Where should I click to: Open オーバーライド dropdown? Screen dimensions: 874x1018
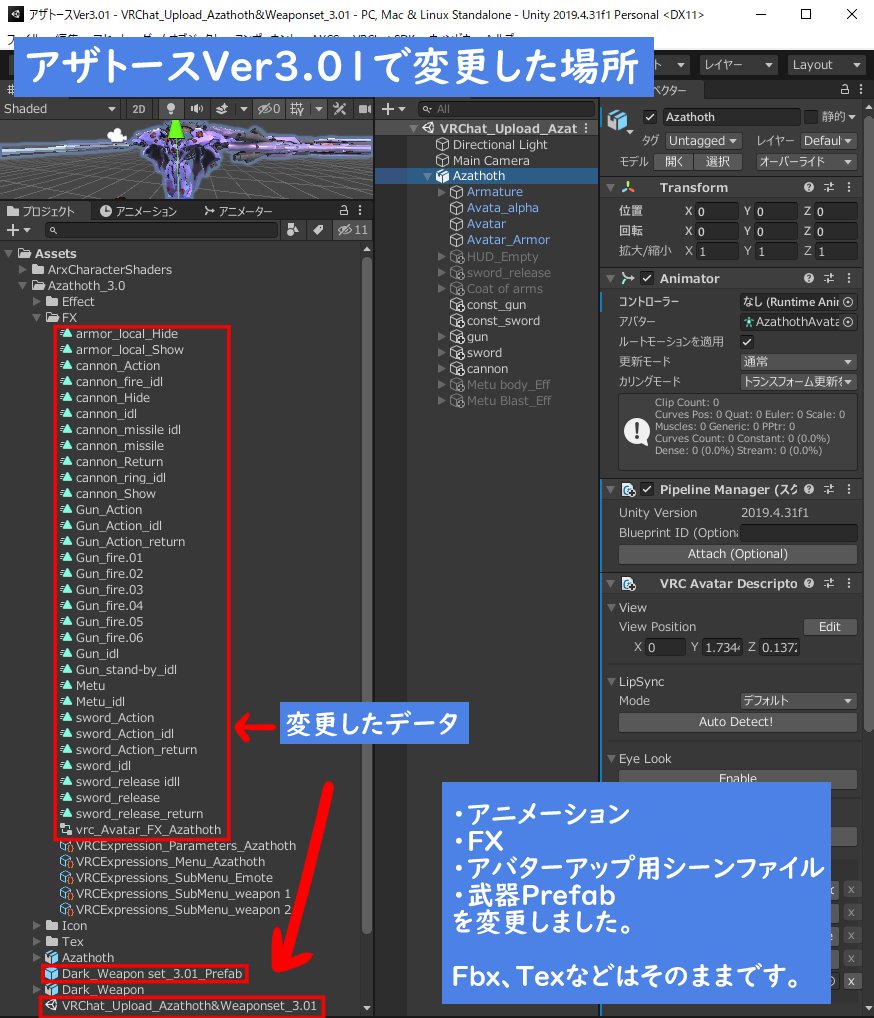coord(806,162)
